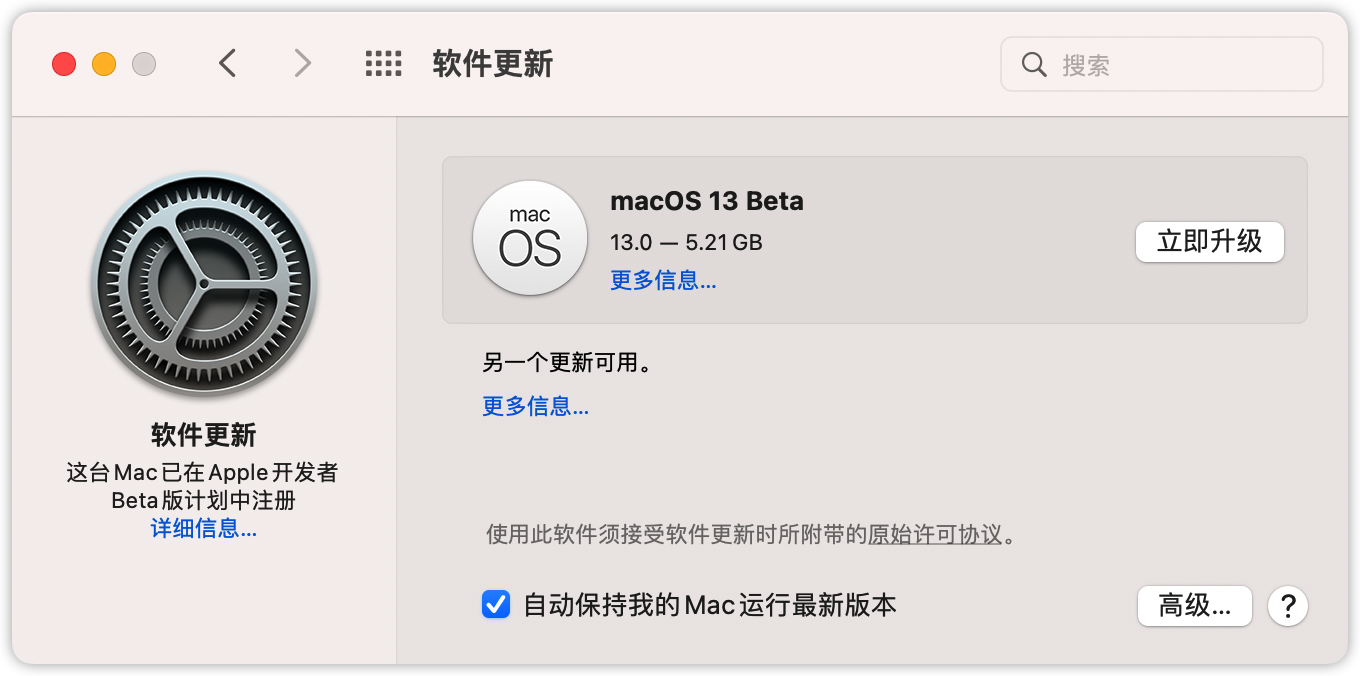This screenshot has height=676, width=1360.
Task: Open the 高级… options
Action: pyautogui.click(x=1194, y=605)
